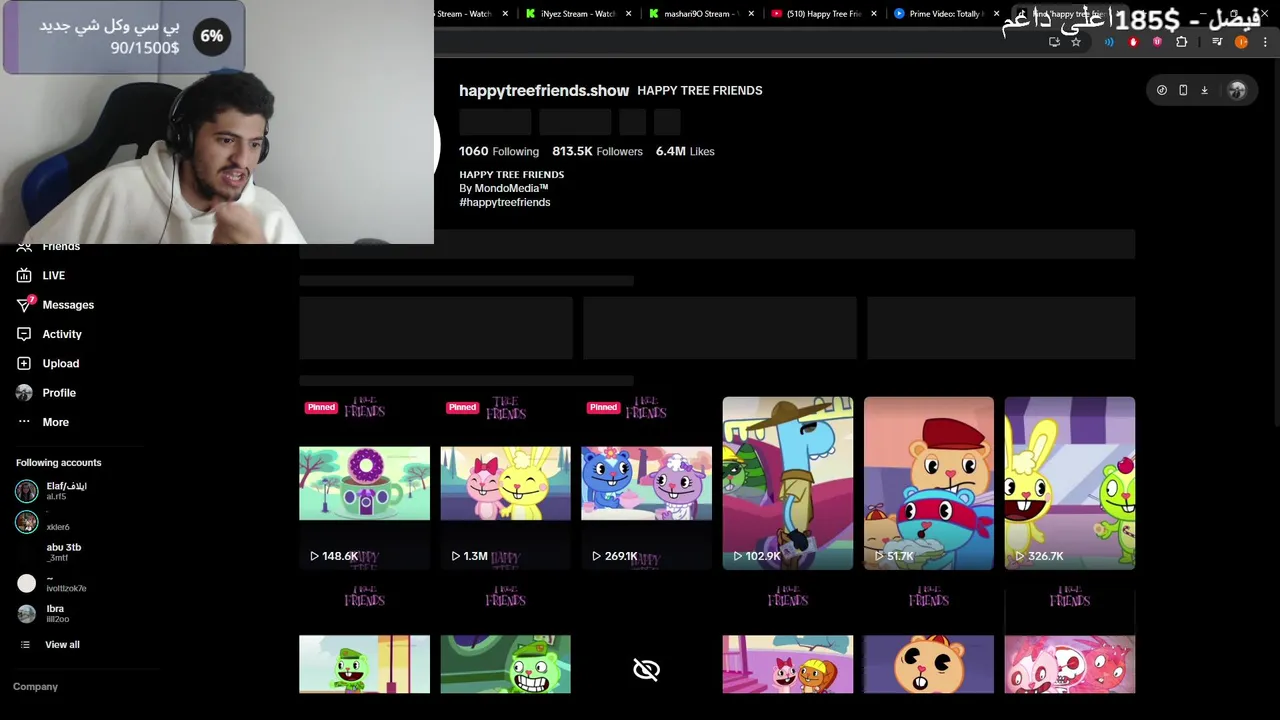Open the Activity inbox

(49, 334)
